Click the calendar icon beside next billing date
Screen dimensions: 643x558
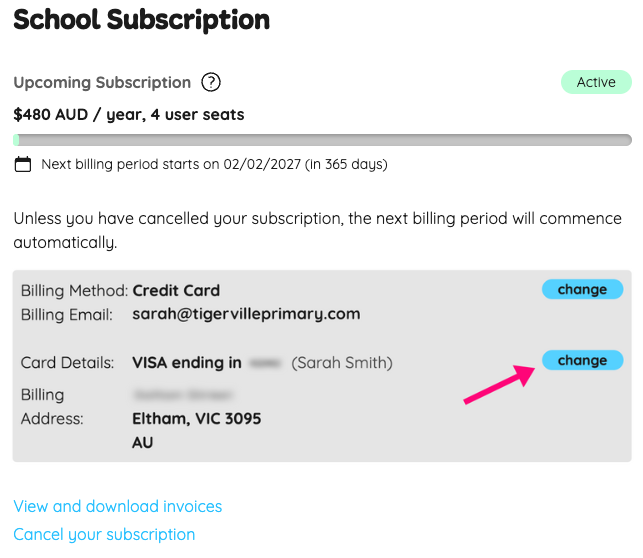pyautogui.click(x=23, y=164)
